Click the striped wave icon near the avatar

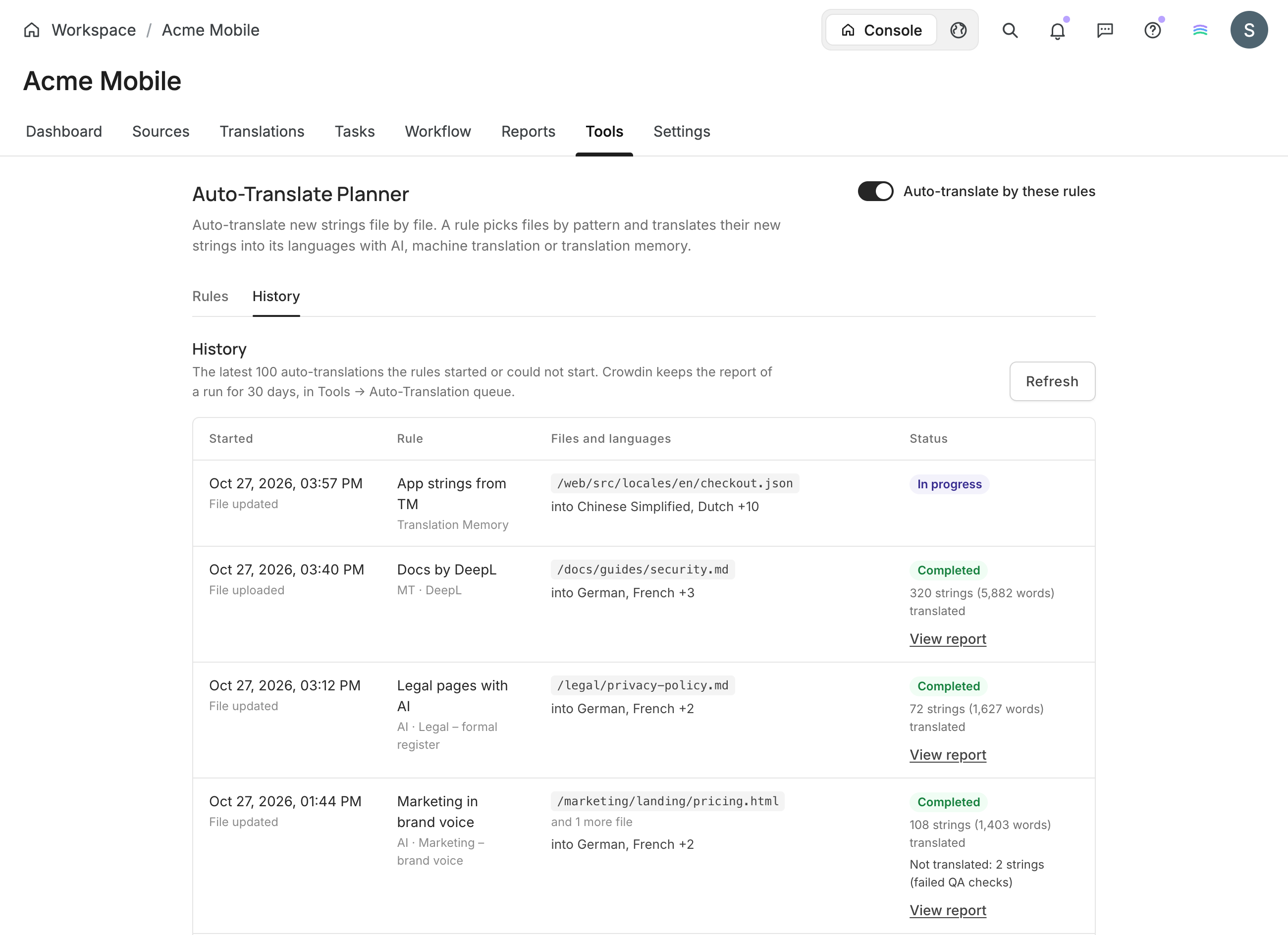tap(1200, 30)
